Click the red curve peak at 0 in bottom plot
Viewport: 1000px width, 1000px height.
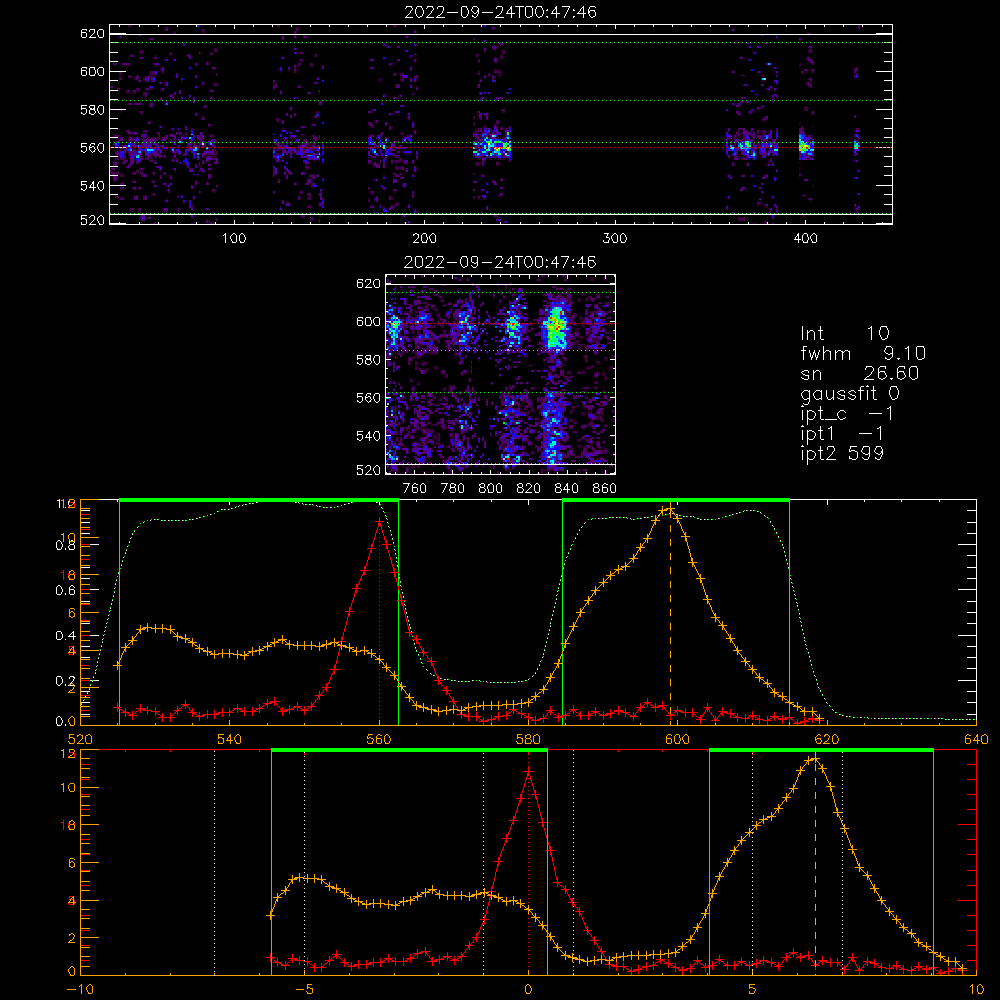click(528, 772)
